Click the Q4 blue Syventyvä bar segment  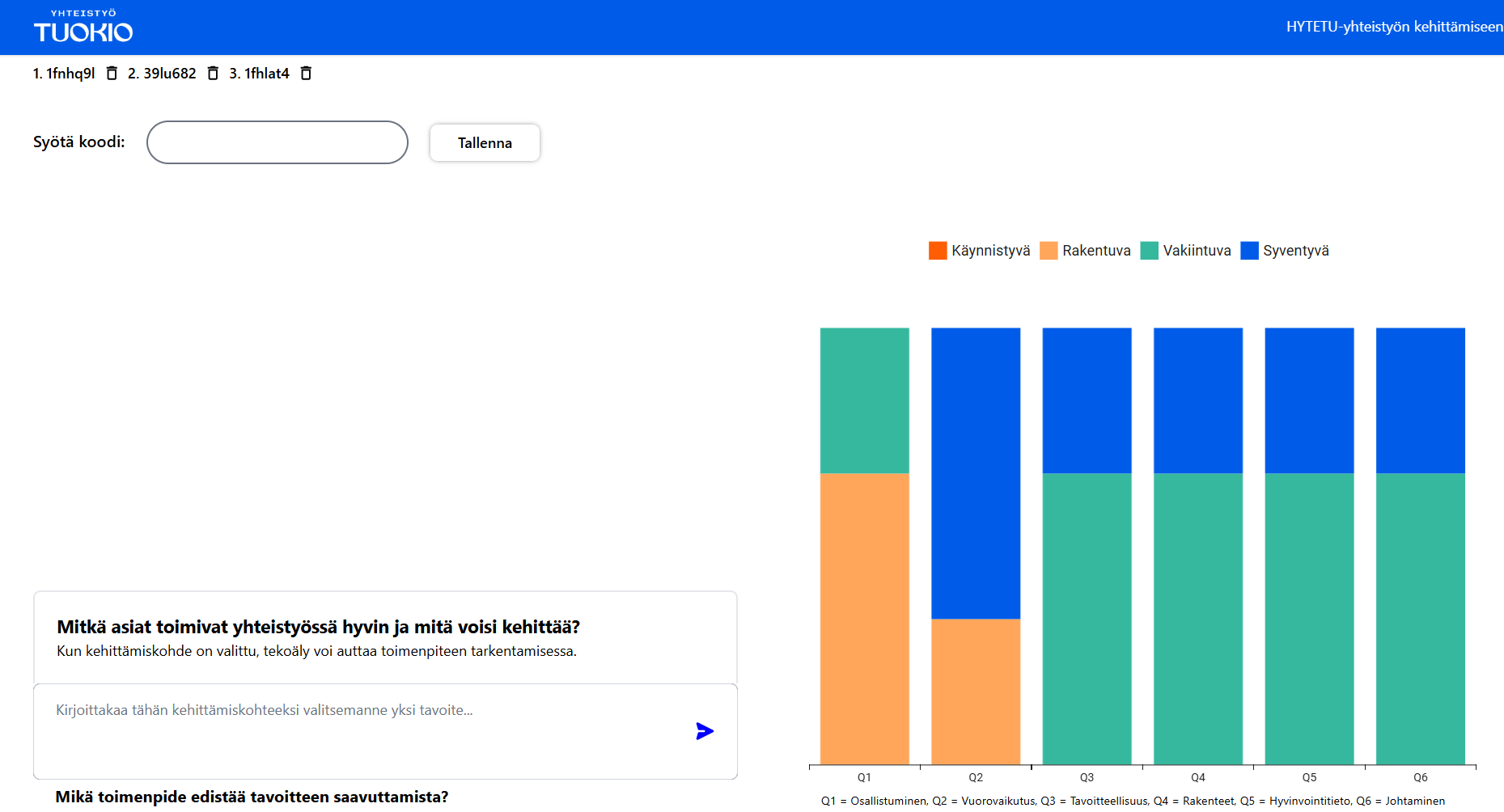pyautogui.click(x=1198, y=400)
